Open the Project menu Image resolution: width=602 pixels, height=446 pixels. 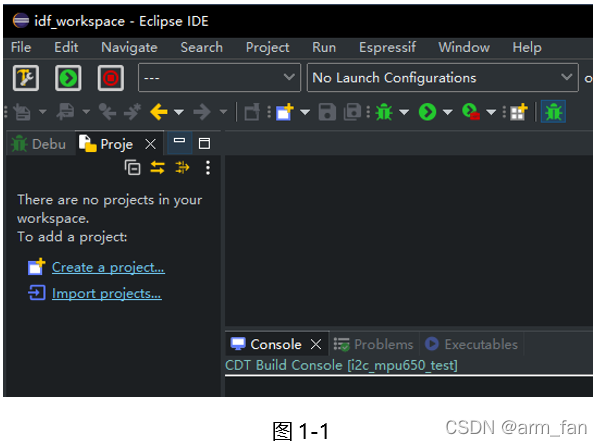tap(268, 48)
